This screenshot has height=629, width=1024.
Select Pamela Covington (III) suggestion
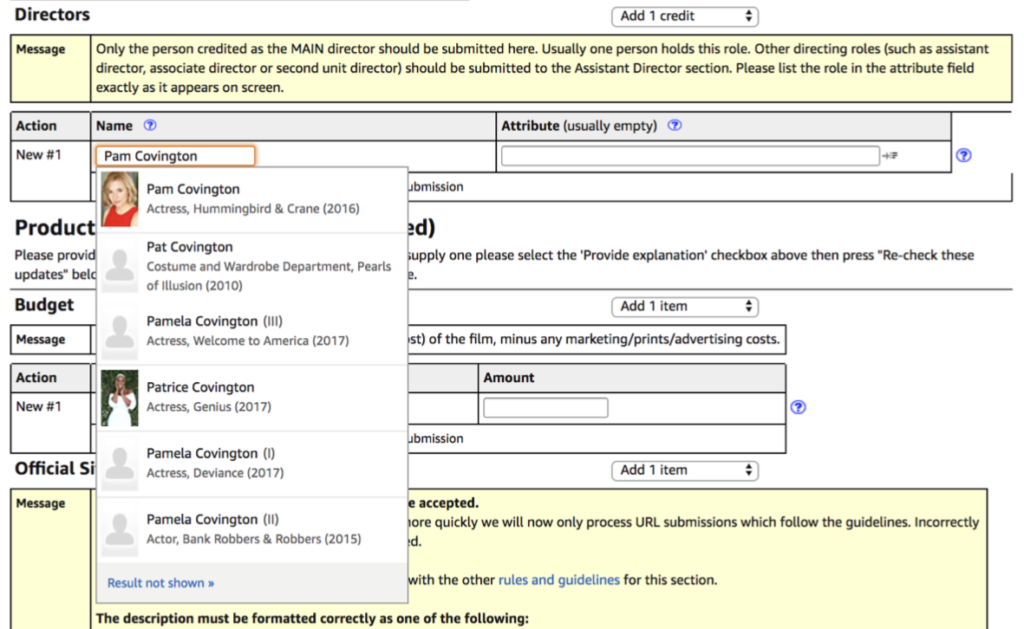pos(252,331)
